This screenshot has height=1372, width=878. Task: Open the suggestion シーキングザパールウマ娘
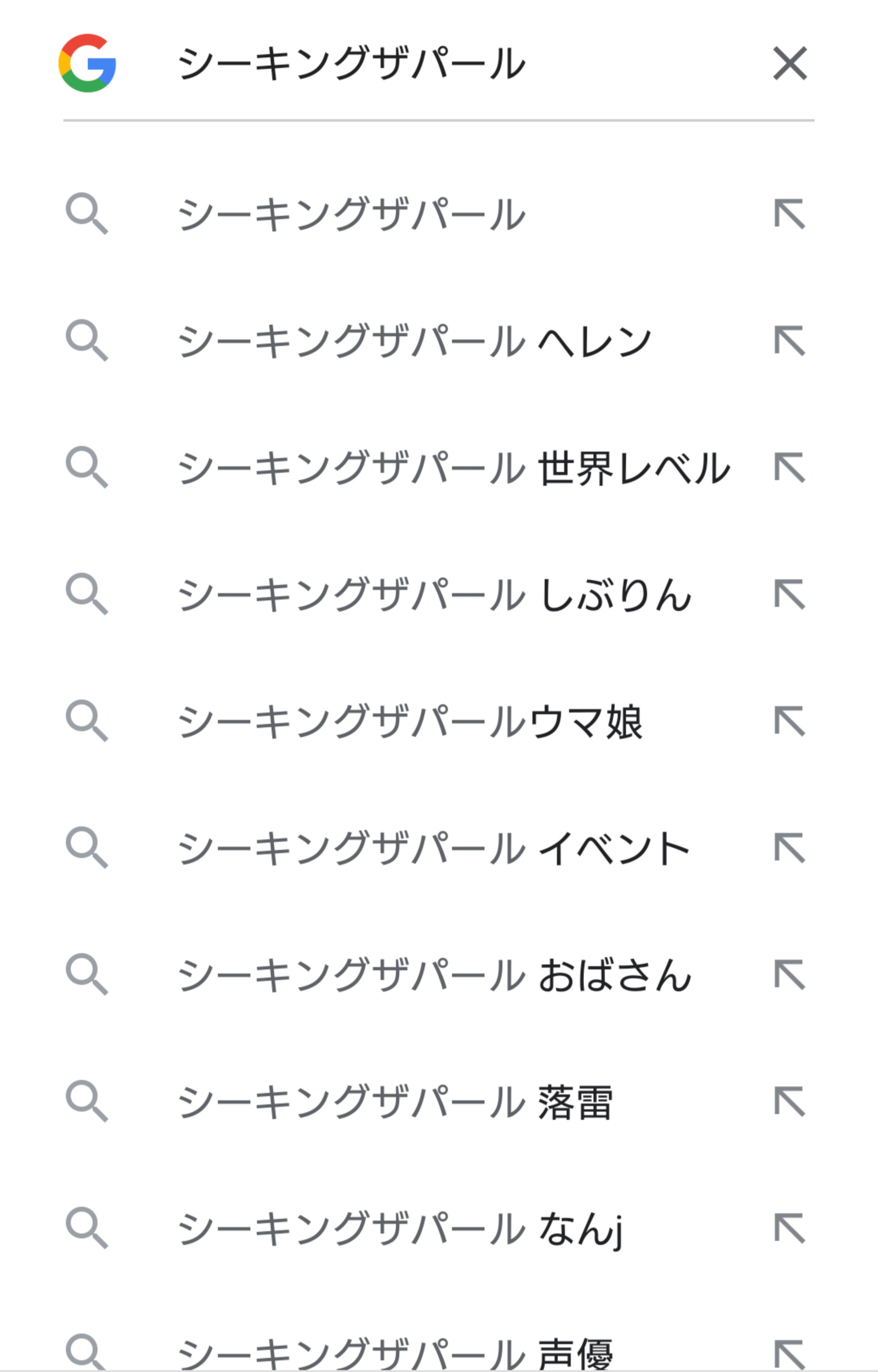coord(411,722)
